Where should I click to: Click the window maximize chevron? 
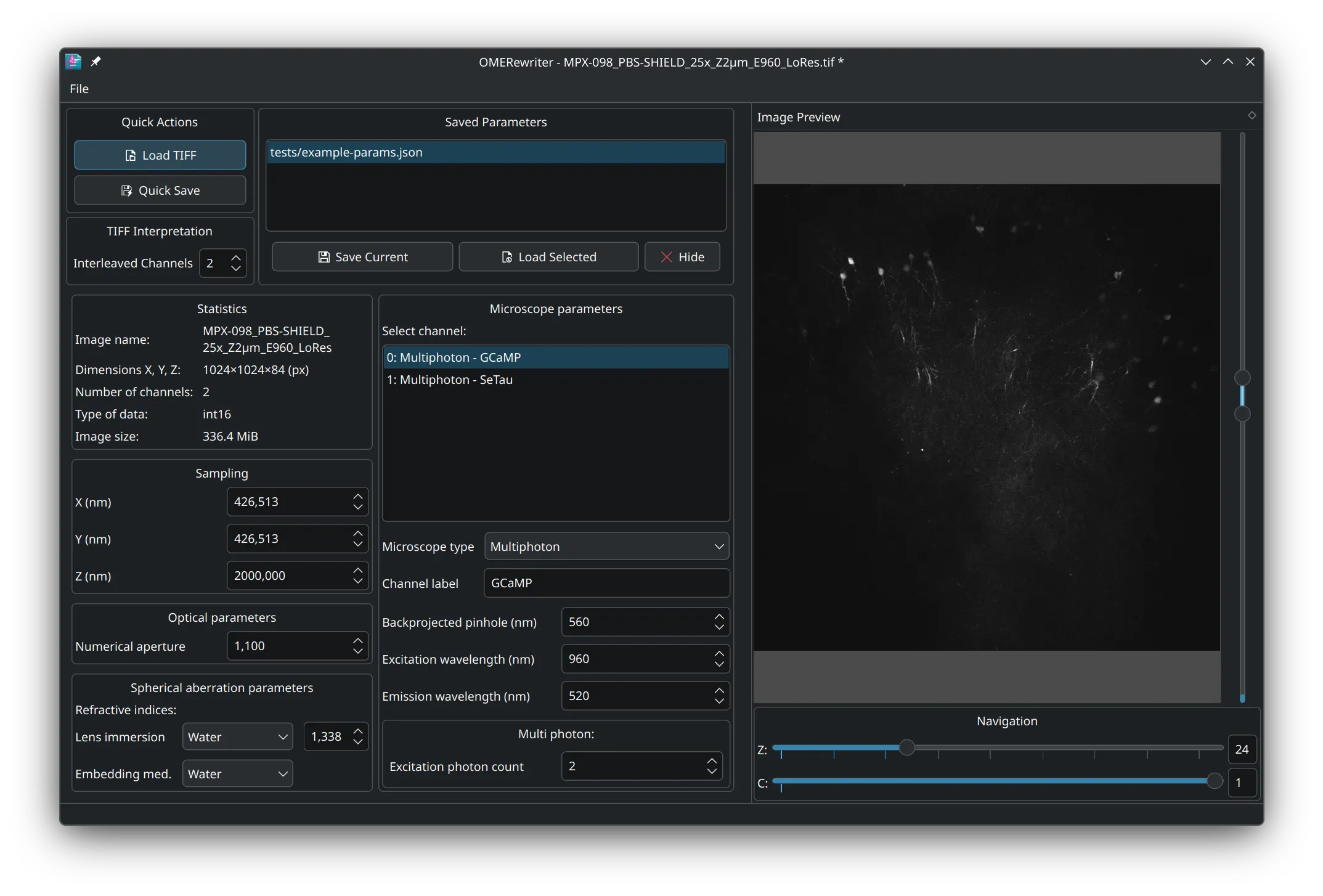click(x=1228, y=62)
